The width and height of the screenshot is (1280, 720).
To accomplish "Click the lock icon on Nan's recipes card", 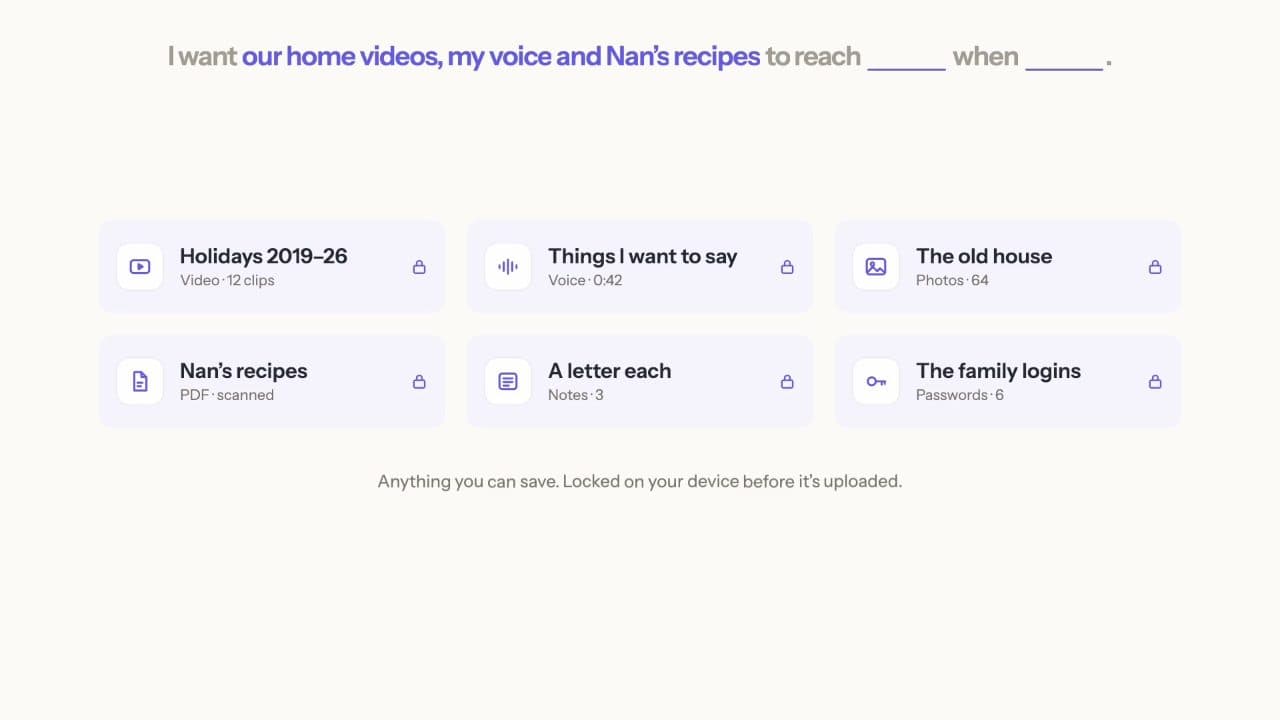I will [419, 382].
